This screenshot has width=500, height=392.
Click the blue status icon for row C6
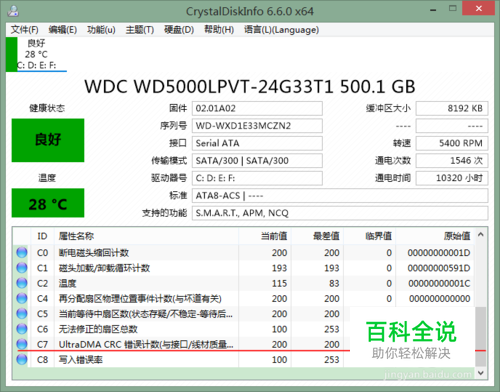point(22,329)
